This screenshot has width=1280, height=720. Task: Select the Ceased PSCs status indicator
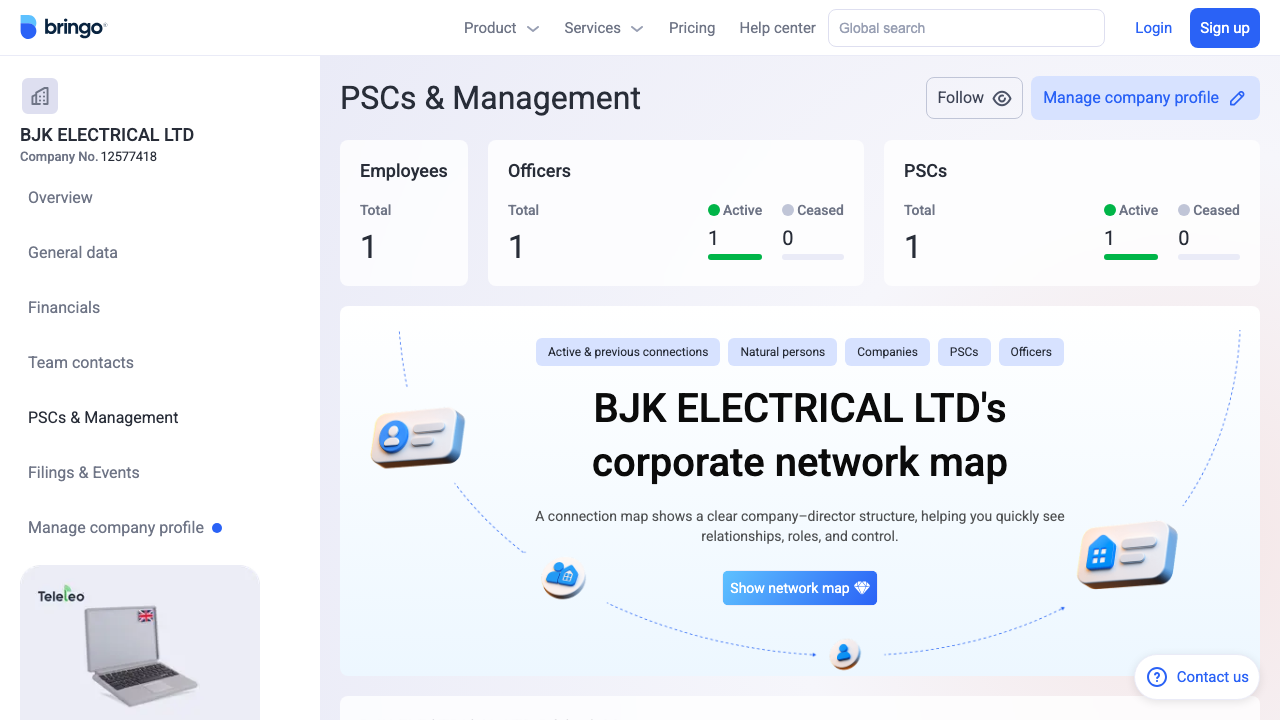(x=1208, y=210)
